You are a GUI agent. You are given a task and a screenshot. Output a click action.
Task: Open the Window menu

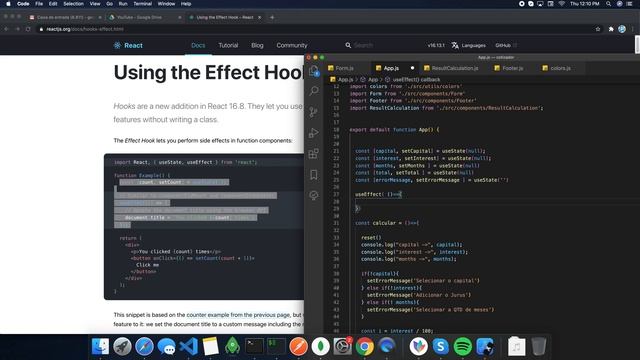point(166,4)
